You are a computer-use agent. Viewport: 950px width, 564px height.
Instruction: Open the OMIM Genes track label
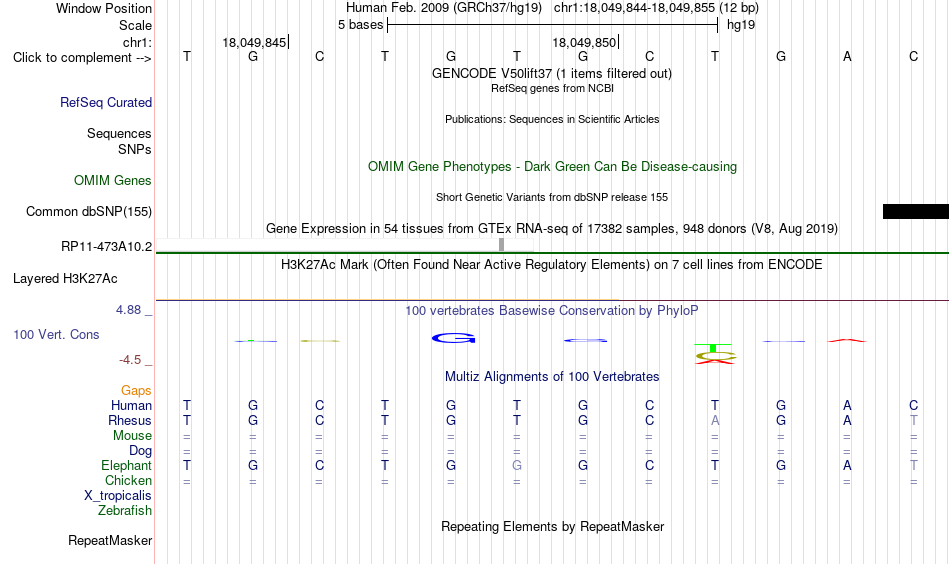coord(112,181)
